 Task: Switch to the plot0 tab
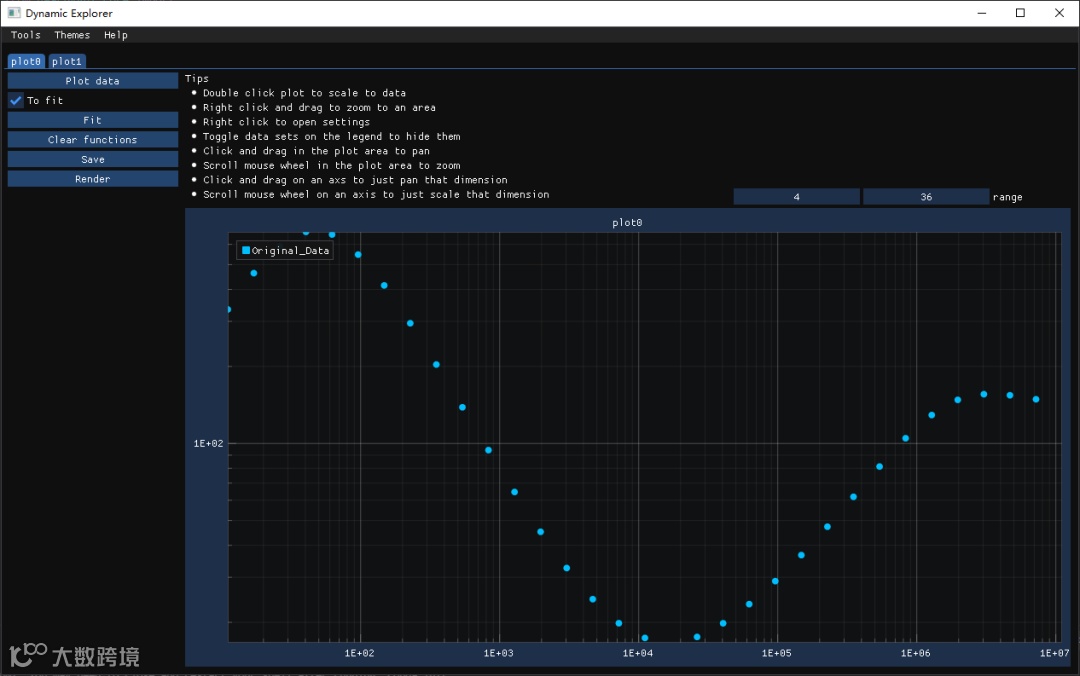(x=27, y=62)
